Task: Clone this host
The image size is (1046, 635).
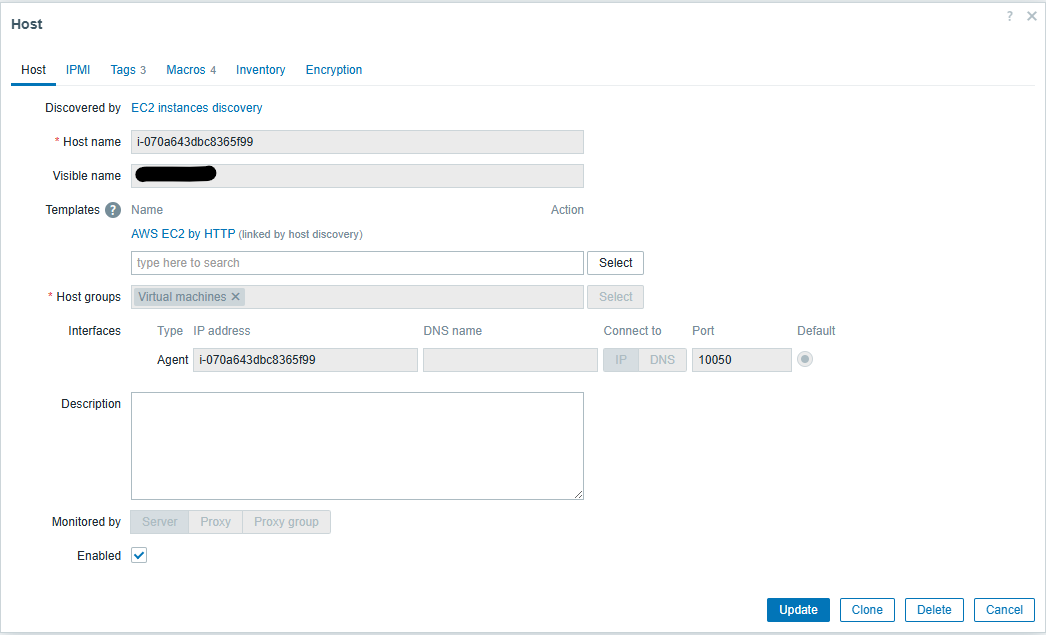Action: [x=867, y=610]
